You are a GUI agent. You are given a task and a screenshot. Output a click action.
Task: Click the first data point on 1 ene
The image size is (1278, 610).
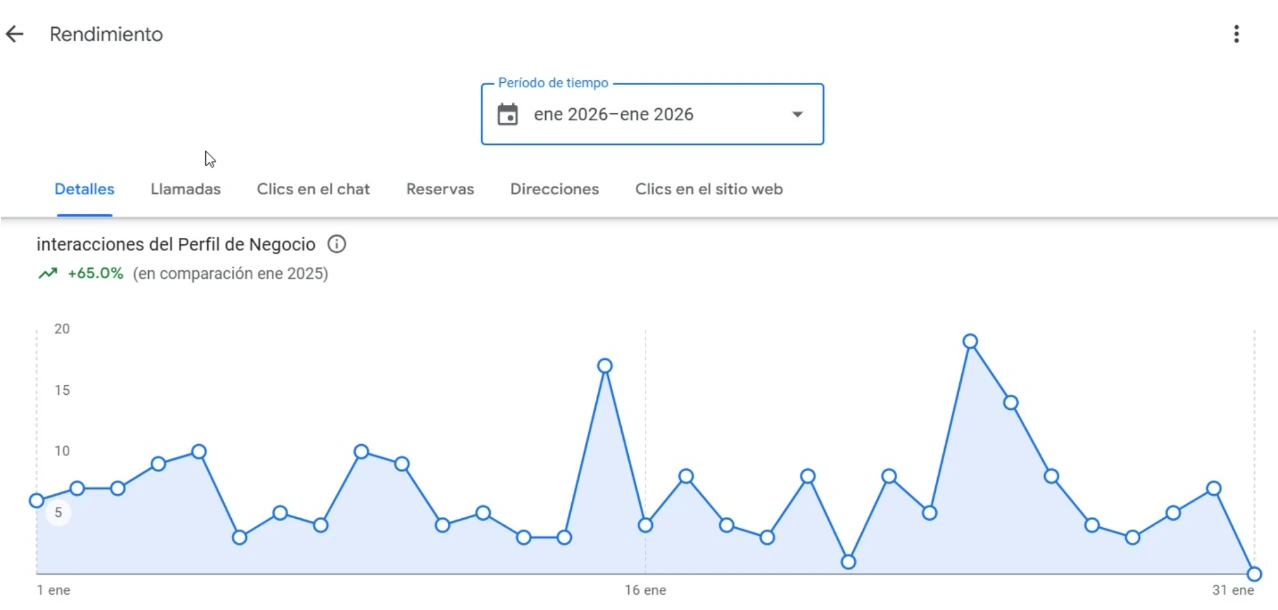[37, 500]
